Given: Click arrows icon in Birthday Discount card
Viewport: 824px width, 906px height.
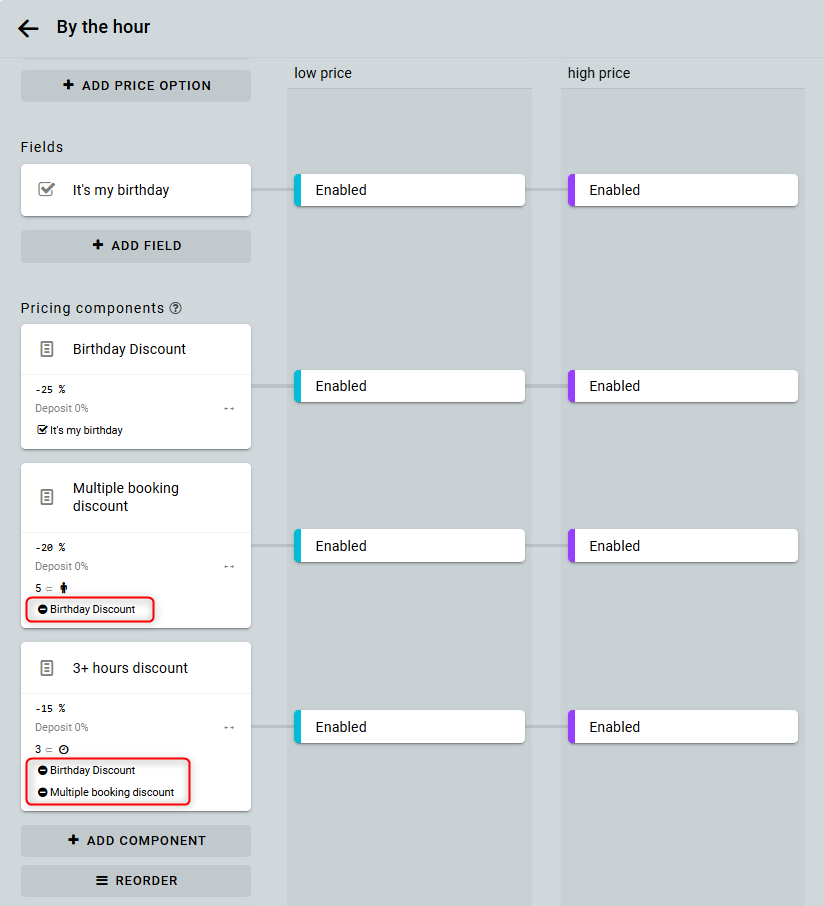Looking at the screenshot, I should click(x=229, y=409).
